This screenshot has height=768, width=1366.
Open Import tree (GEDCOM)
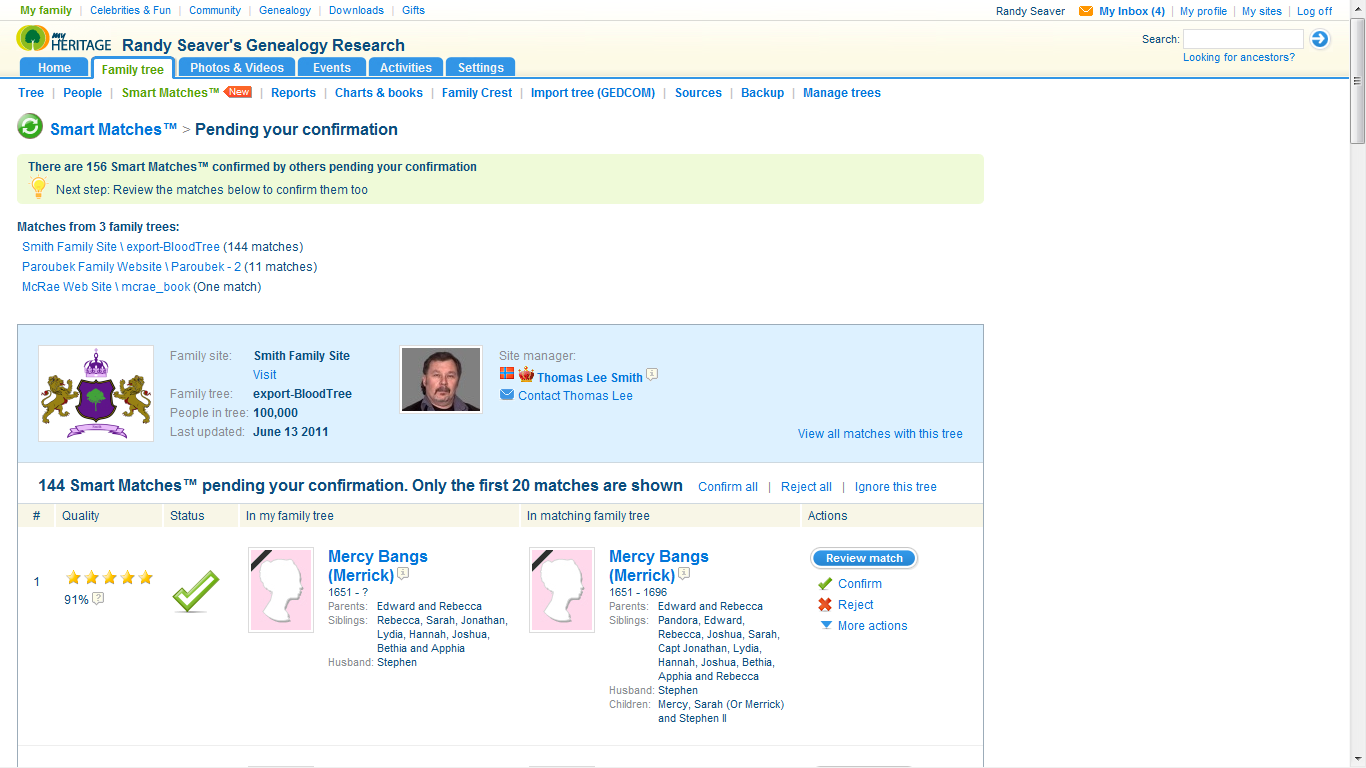pos(593,93)
